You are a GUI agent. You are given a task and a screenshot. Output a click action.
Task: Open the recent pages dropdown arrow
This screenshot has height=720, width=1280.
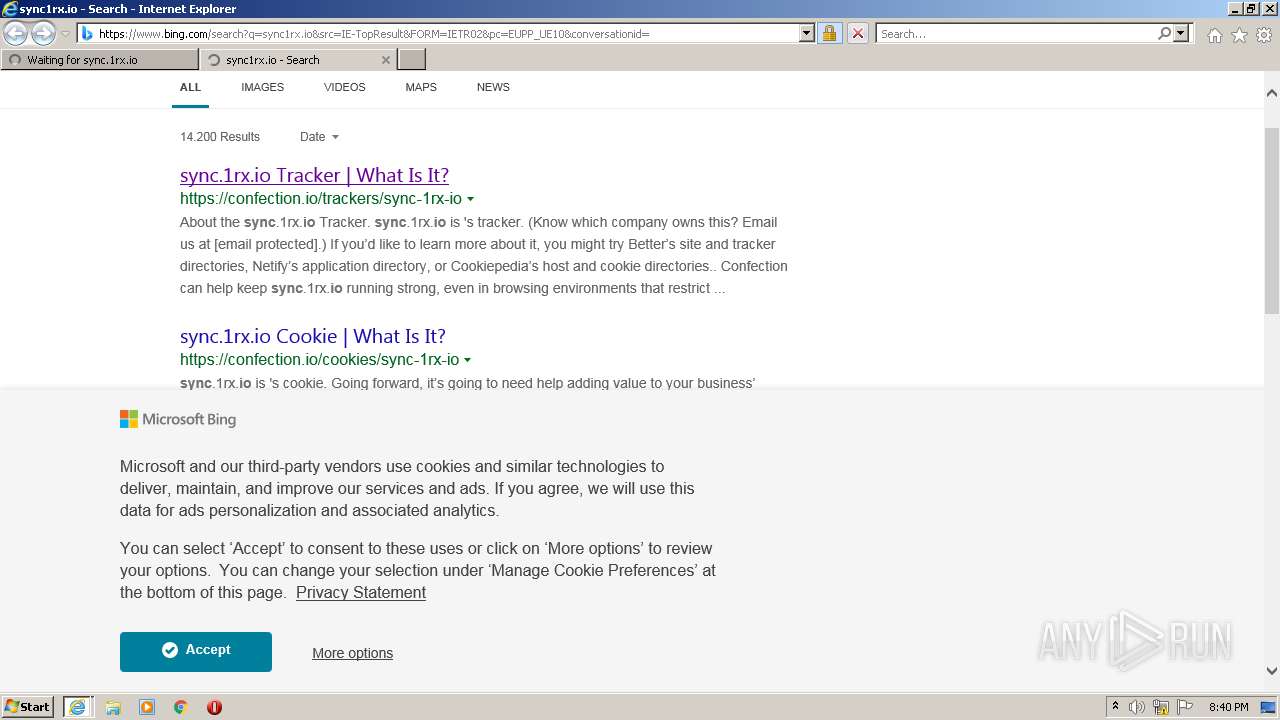tap(65, 34)
